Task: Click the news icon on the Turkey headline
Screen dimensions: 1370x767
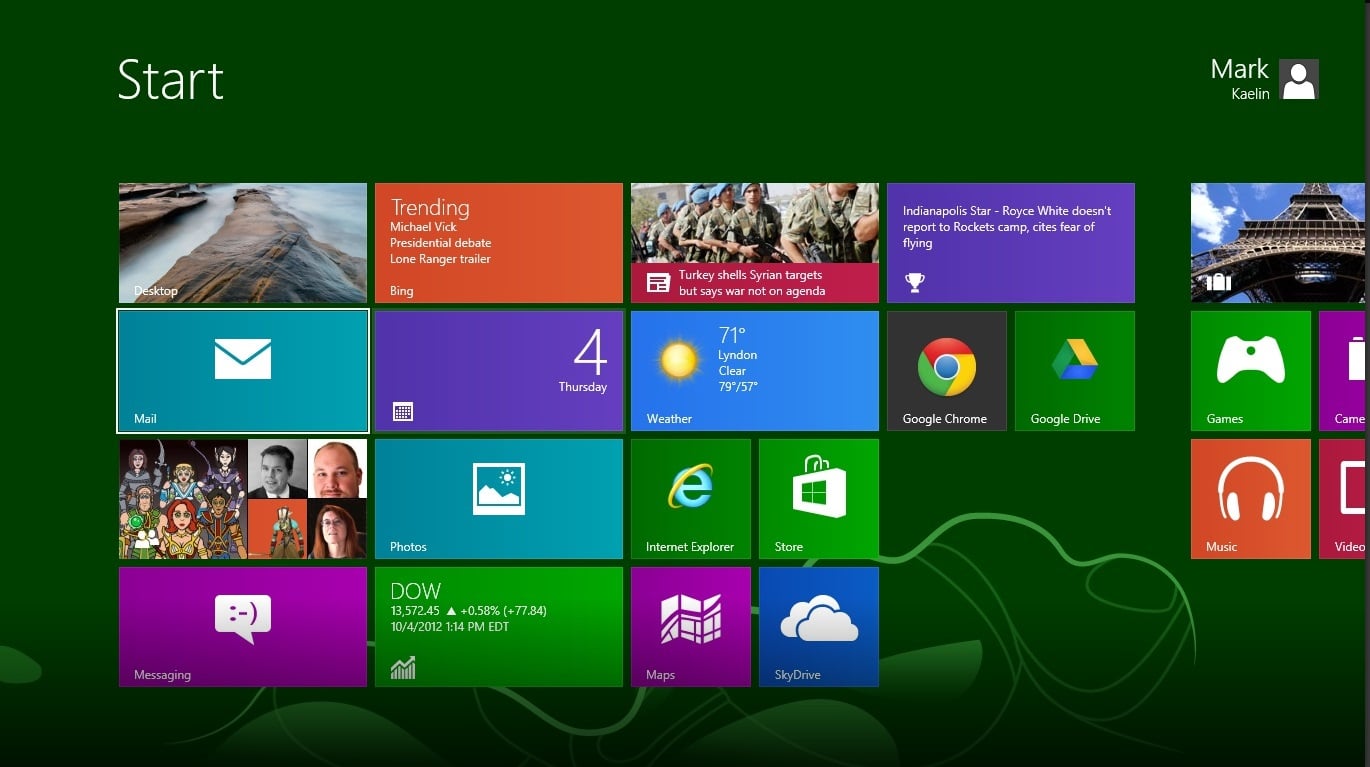Action: pos(658,283)
